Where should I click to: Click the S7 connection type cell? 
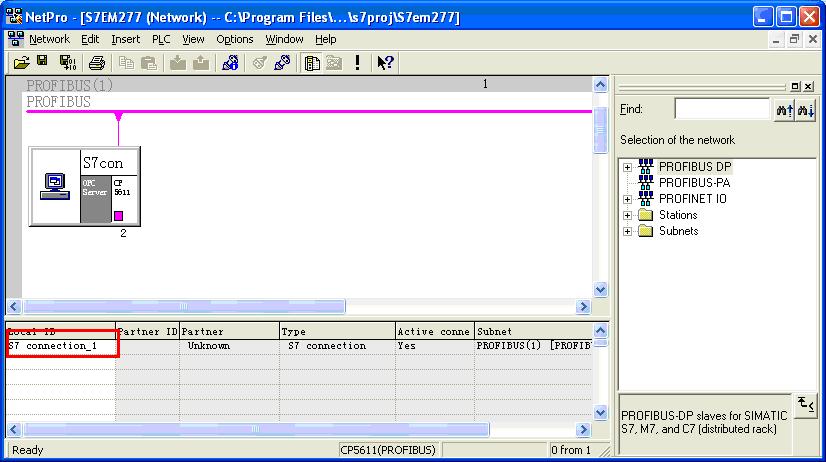(x=337, y=346)
